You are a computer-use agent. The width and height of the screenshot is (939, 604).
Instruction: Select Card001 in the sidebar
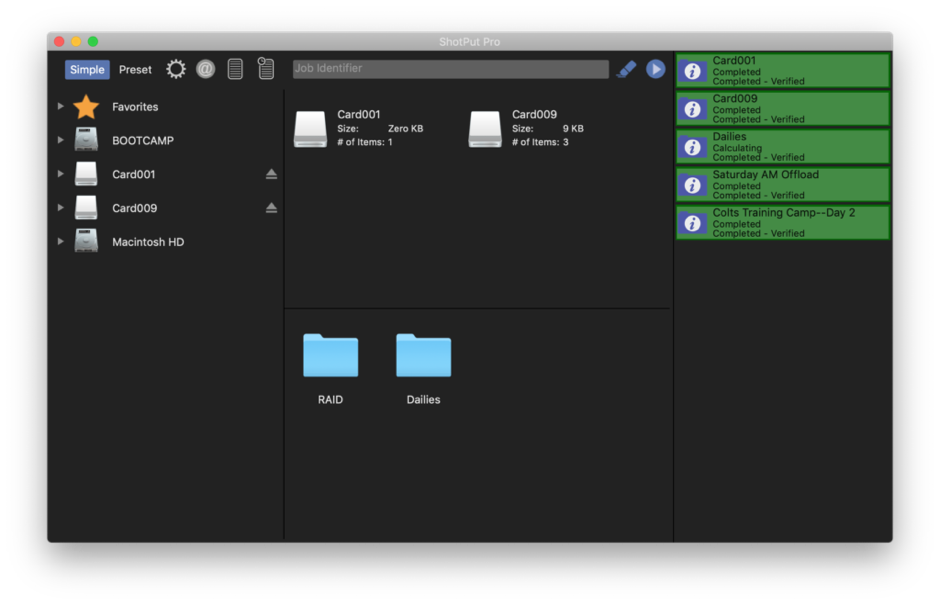[x=133, y=175]
